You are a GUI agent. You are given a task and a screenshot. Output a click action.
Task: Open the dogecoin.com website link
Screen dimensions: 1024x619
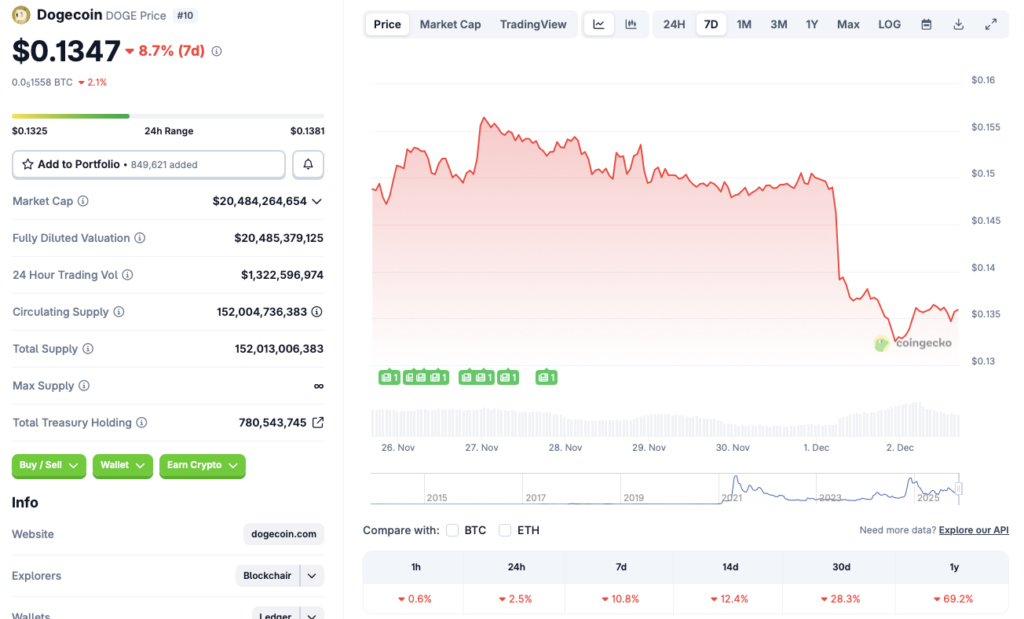pyautogui.click(x=284, y=534)
